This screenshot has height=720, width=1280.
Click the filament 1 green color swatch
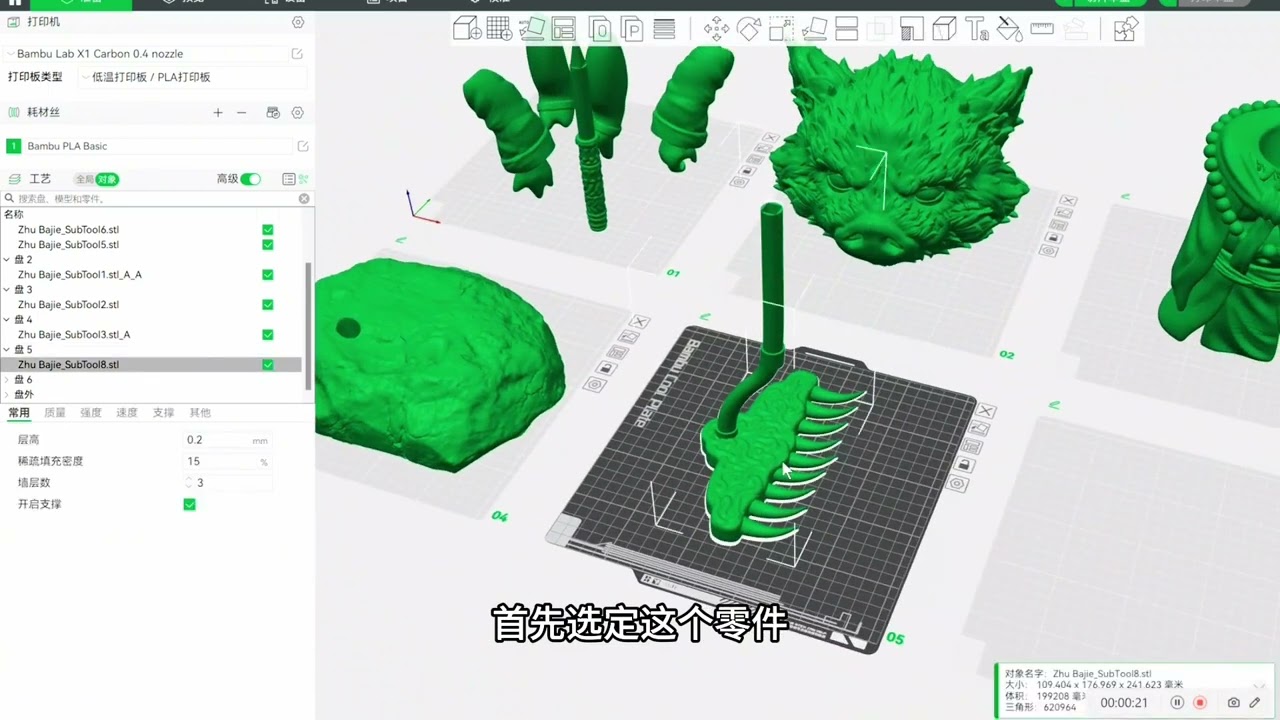tap(13, 146)
